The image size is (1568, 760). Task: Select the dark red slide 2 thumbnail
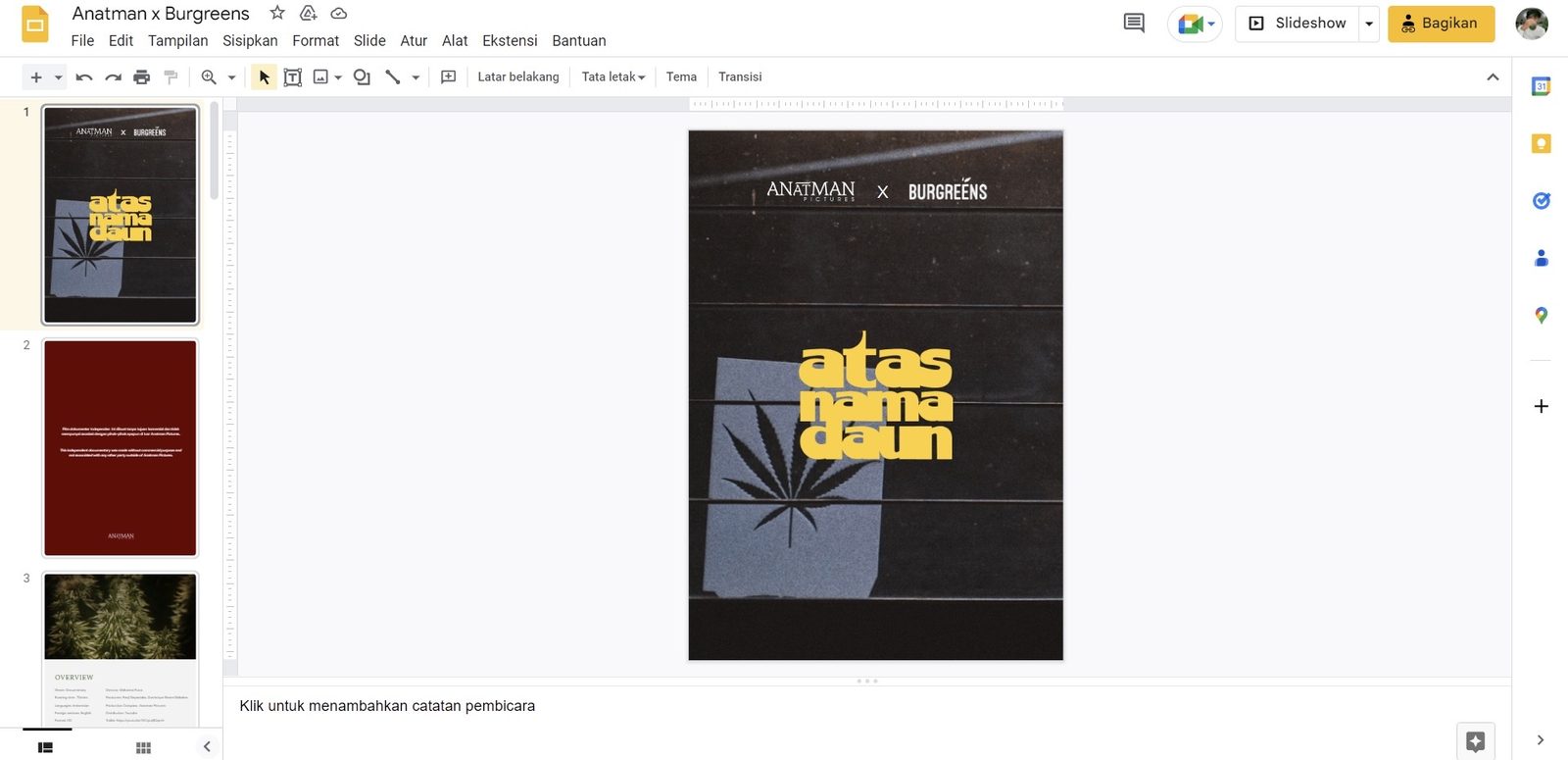[x=121, y=448]
